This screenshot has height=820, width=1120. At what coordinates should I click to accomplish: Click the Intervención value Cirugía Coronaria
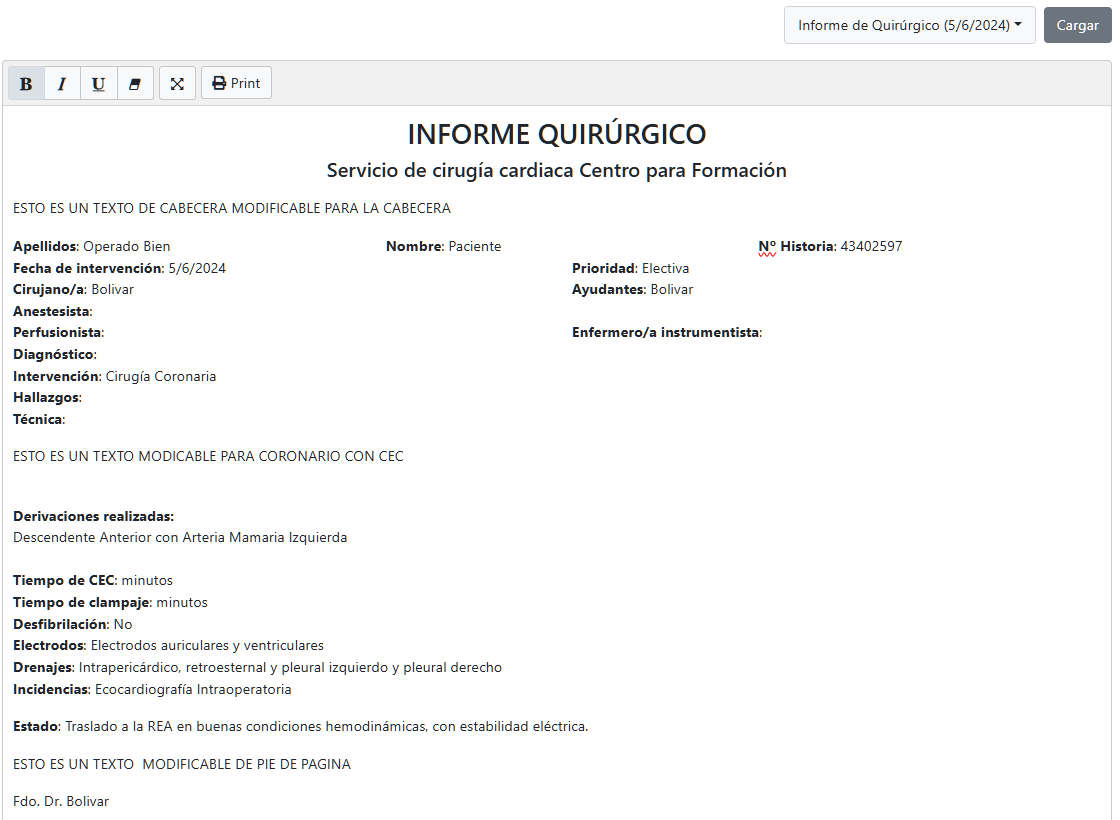160,377
